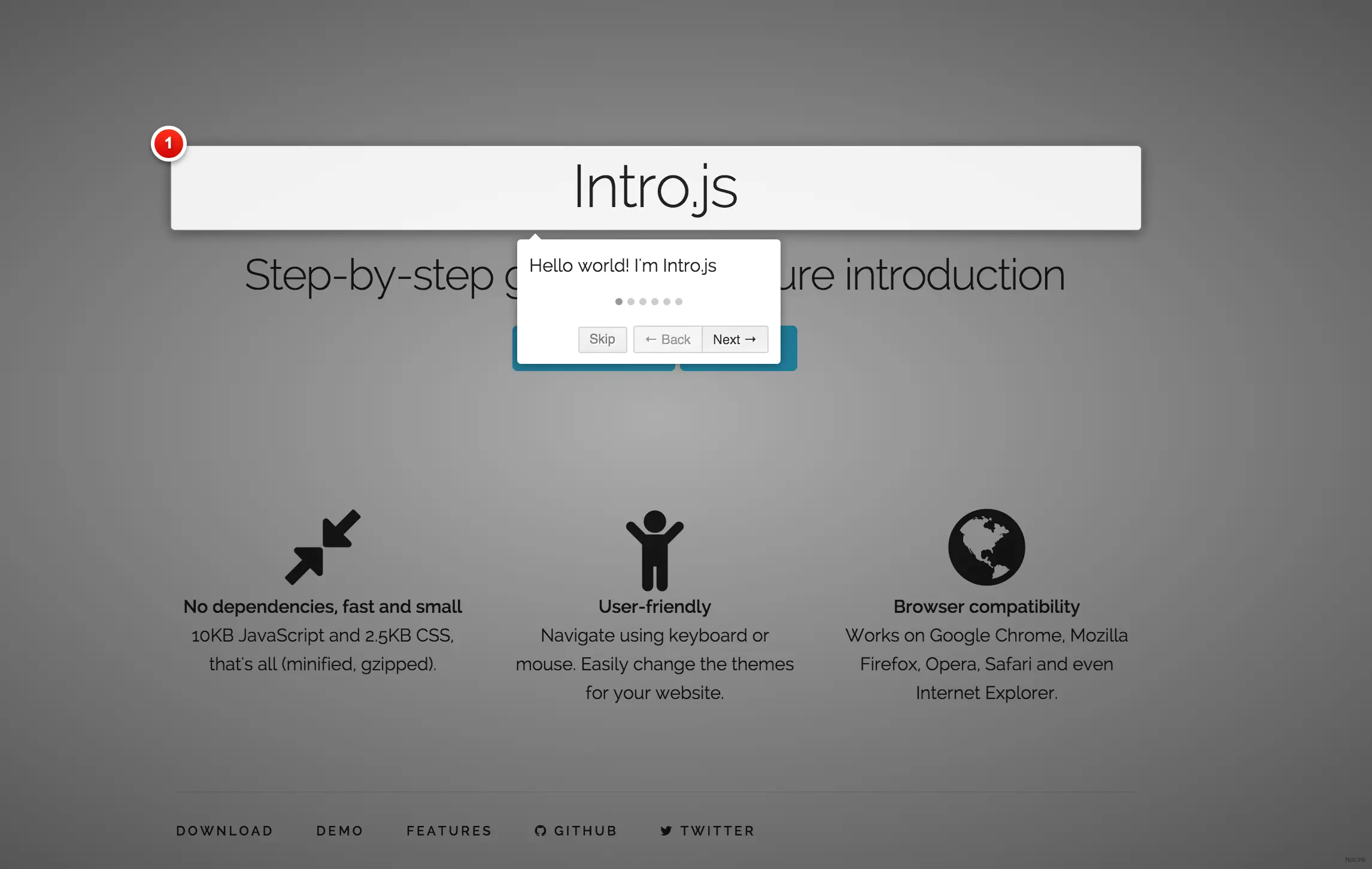Open the TWITTER footer link

(x=708, y=831)
